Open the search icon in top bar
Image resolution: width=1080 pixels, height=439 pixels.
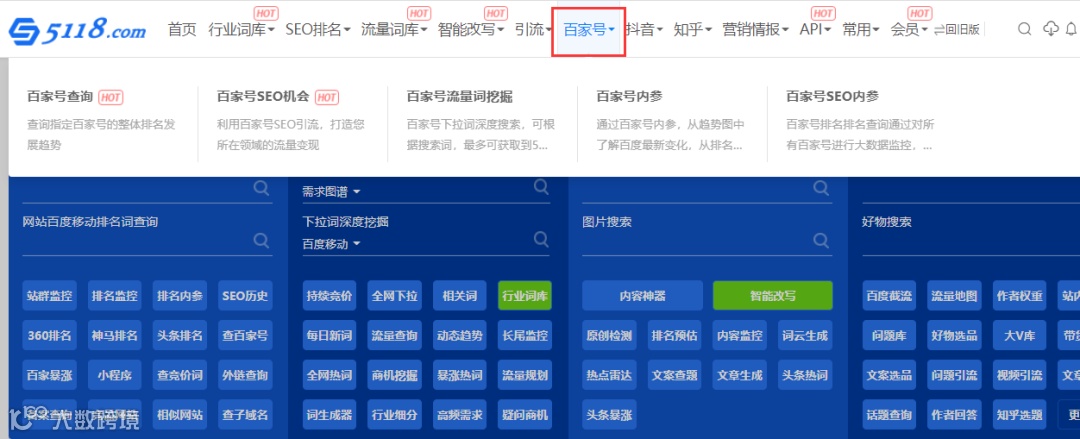tap(1024, 29)
